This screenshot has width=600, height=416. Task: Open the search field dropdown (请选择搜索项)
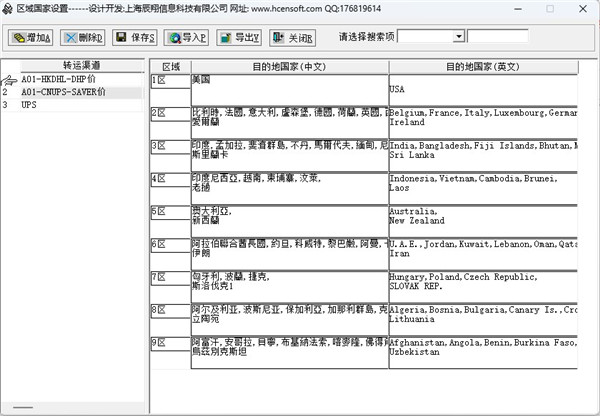459,37
